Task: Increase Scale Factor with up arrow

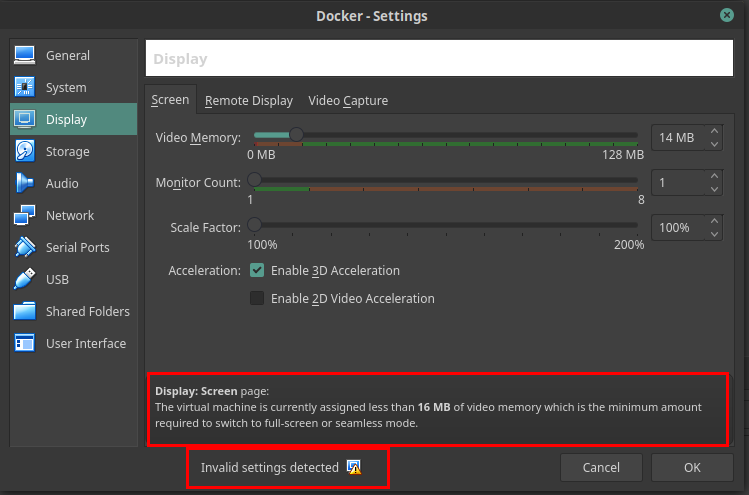Action: tap(714, 221)
